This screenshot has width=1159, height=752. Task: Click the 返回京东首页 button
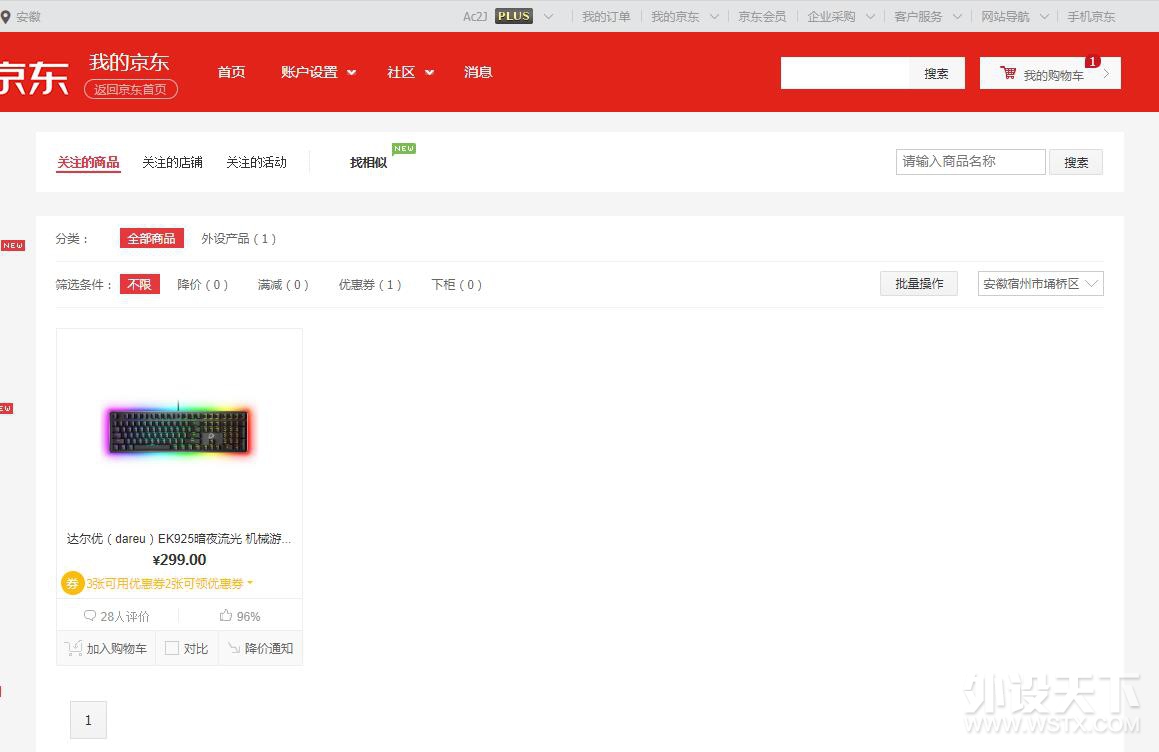point(131,89)
